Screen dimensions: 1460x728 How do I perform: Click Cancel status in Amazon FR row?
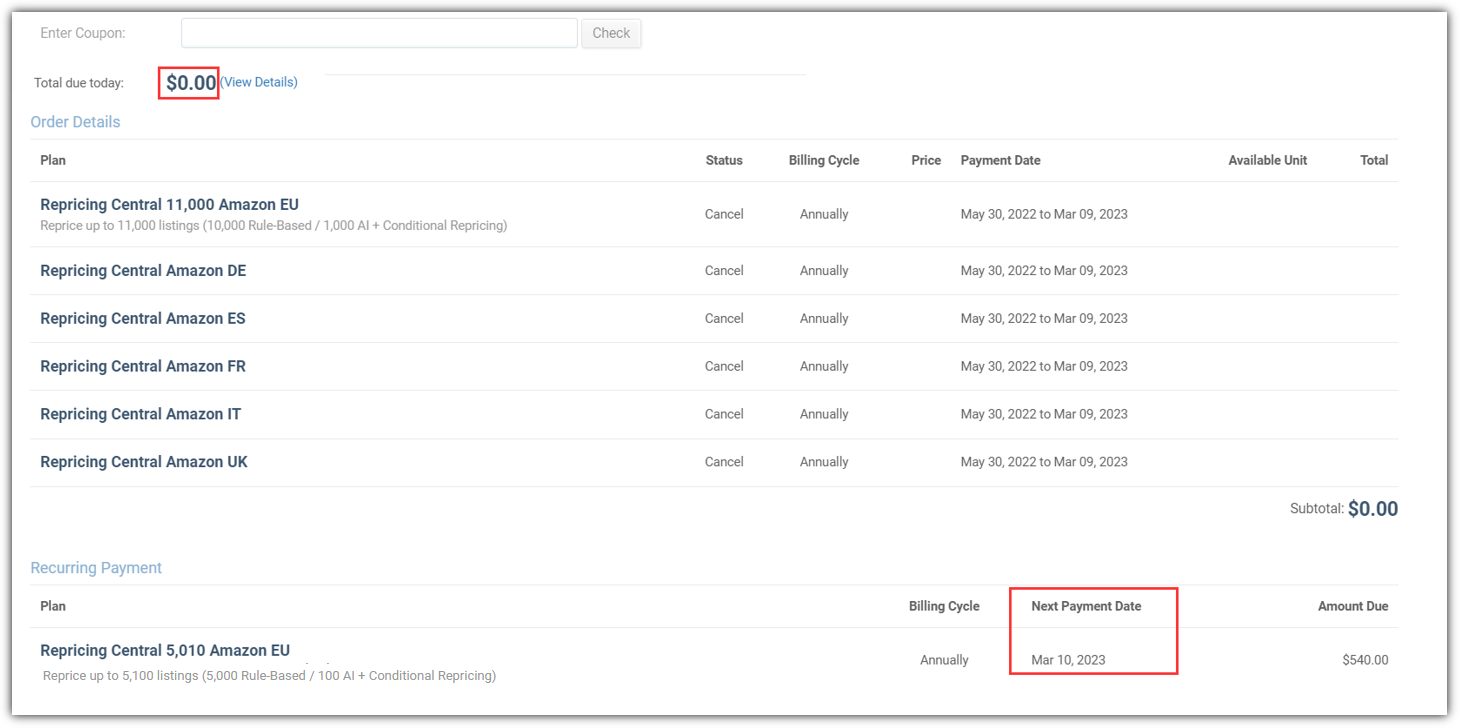[724, 367]
